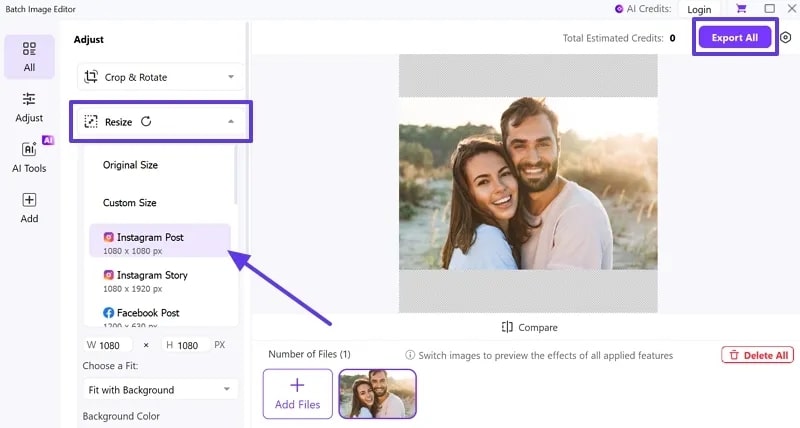Viewport: 800px width, 428px height.
Task: Click the AI Credits coin icon
Action: pyautogui.click(x=619, y=9)
